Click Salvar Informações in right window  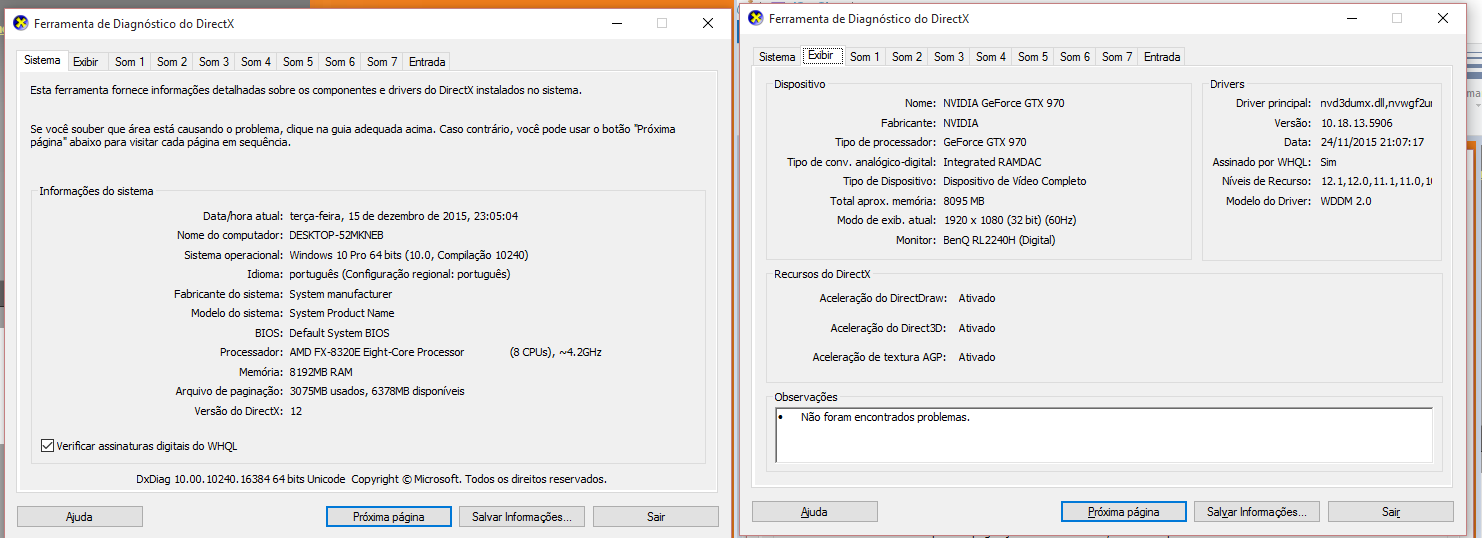point(1257,512)
